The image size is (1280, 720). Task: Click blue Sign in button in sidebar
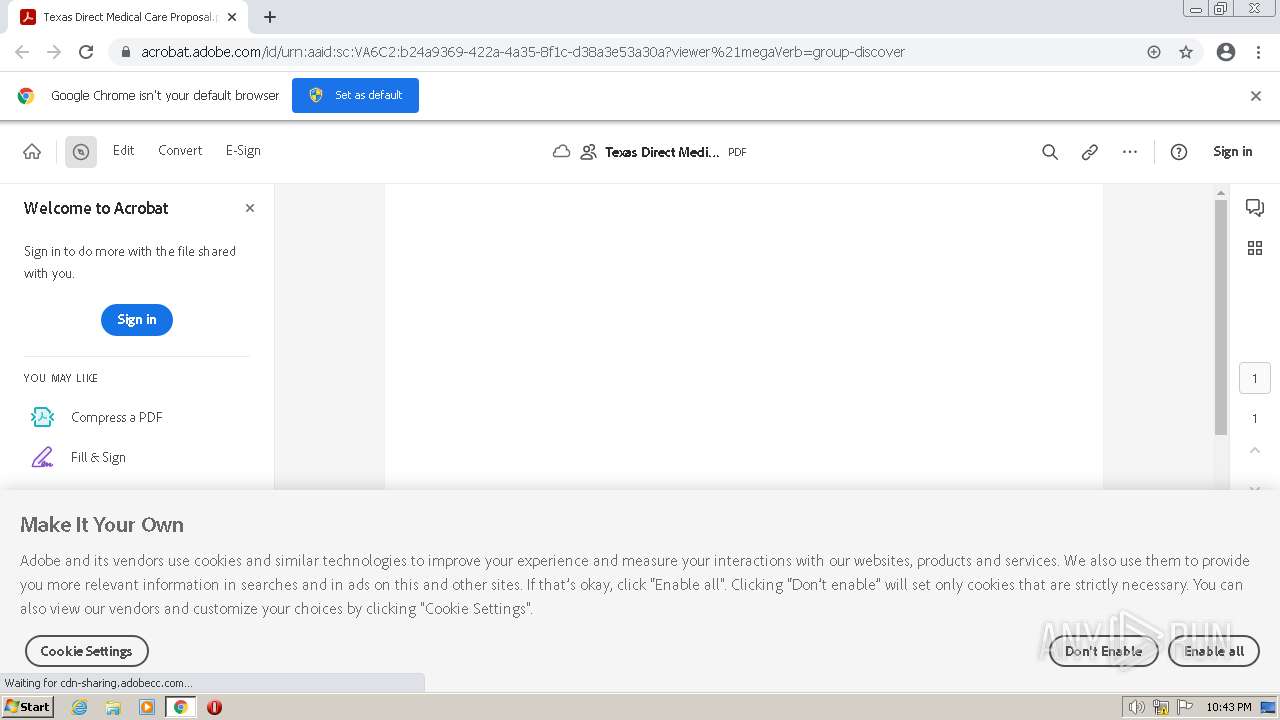pos(137,320)
